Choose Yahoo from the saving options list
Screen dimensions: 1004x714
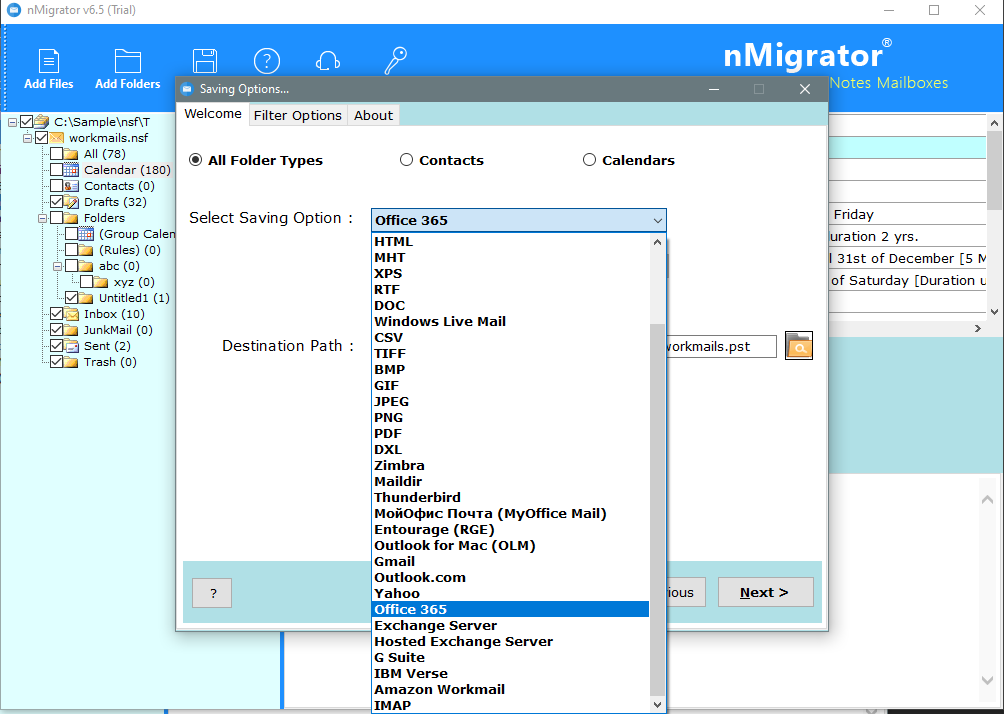(x=510, y=594)
